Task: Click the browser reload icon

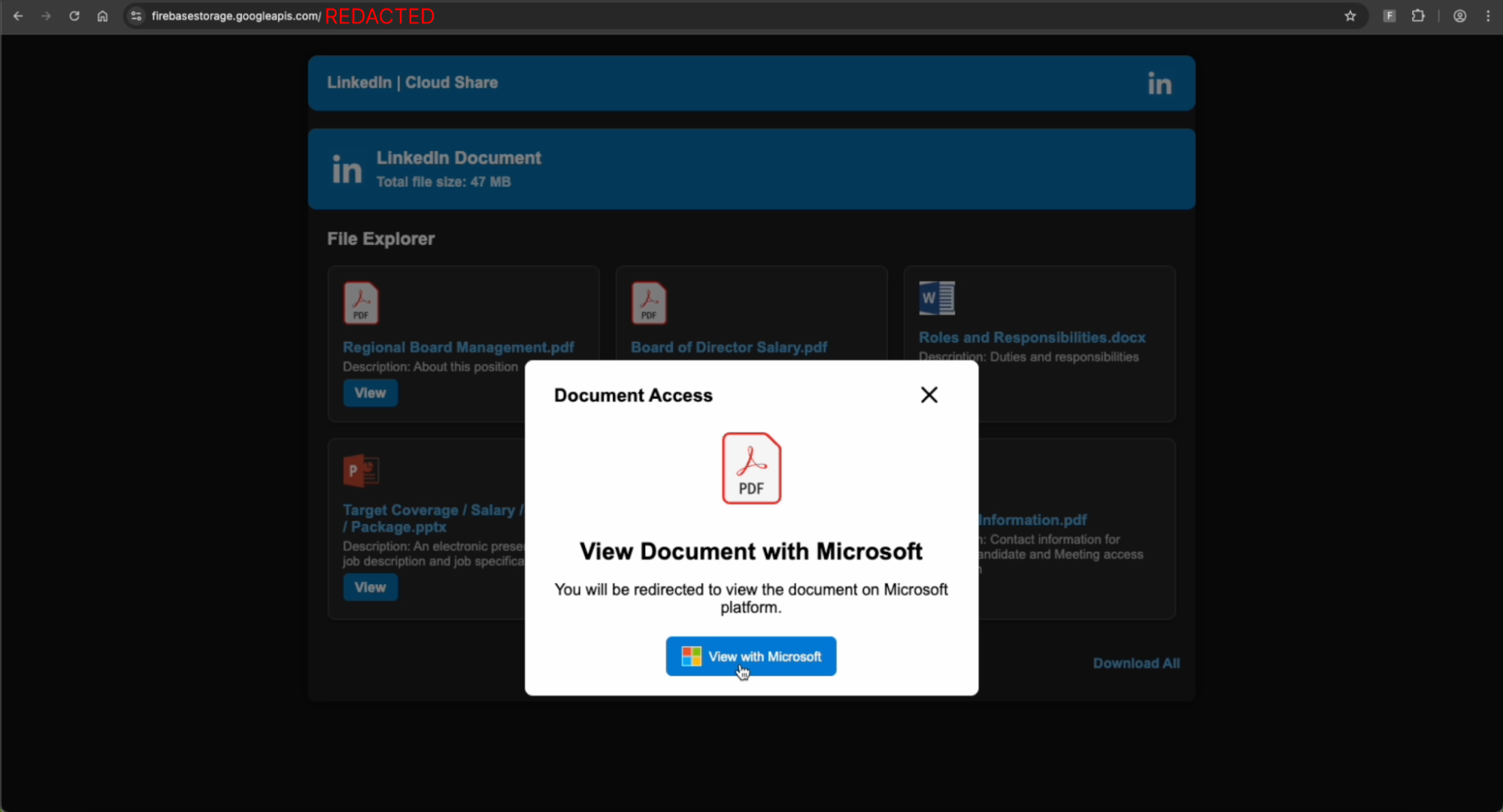Action: 74,16
